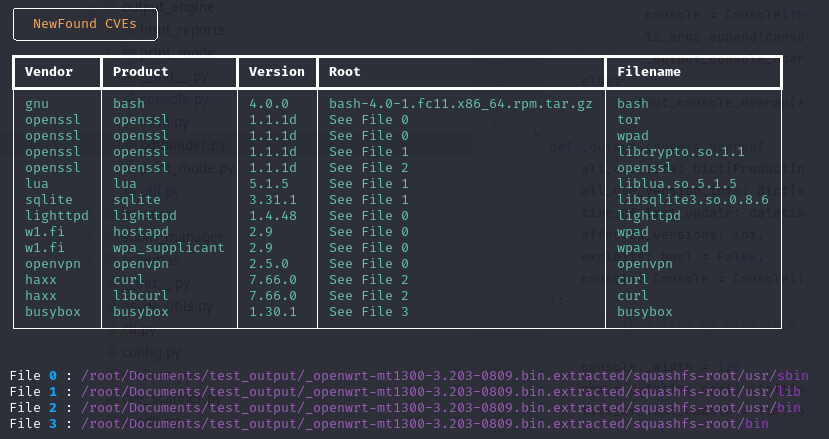
Task: Click See File 3 in busybox row
Action: point(369,312)
